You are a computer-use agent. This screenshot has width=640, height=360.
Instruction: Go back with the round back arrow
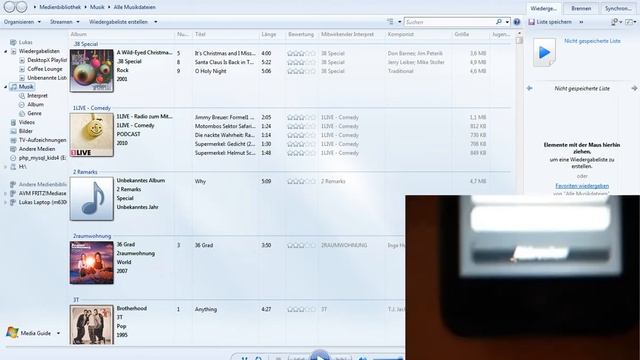(x=9, y=7)
